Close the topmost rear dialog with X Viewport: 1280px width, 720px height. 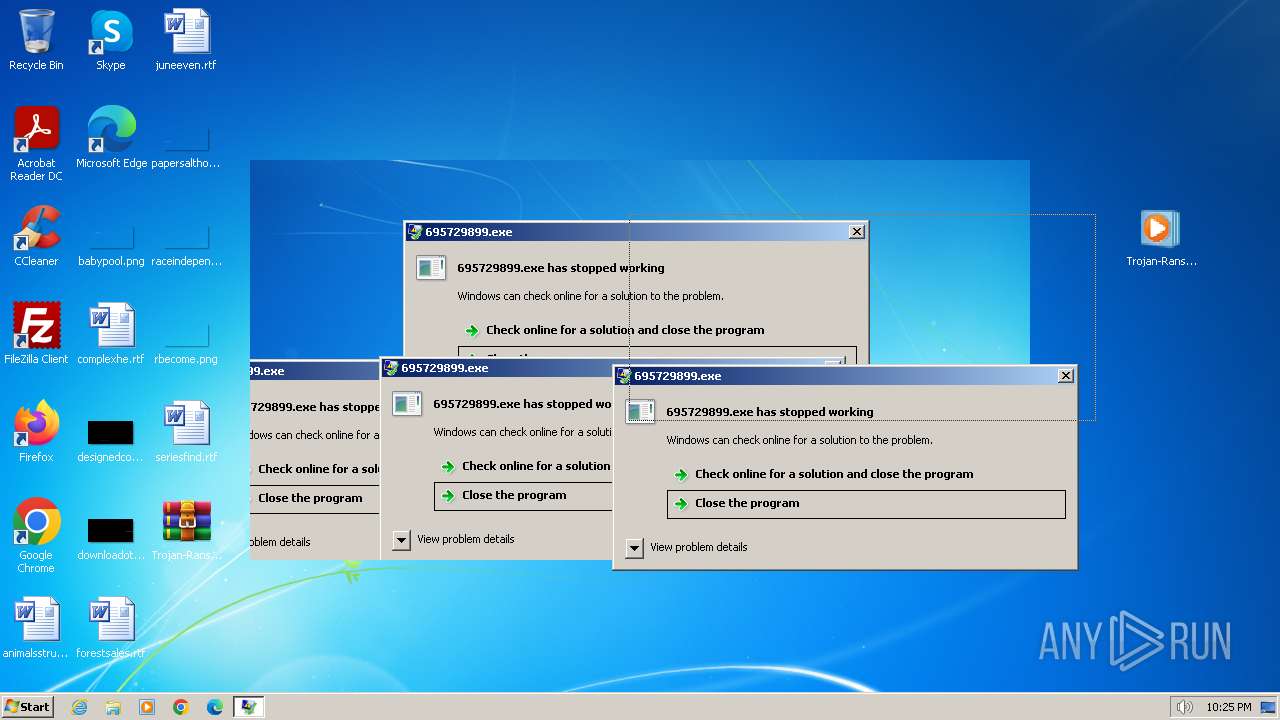(857, 232)
